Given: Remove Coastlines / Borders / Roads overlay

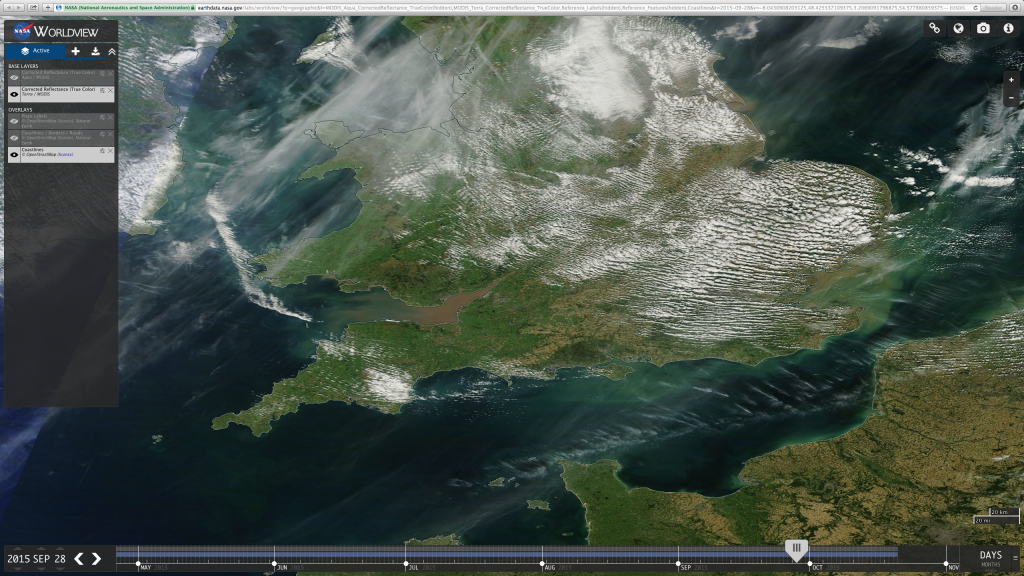Looking at the screenshot, I should point(110,134).
